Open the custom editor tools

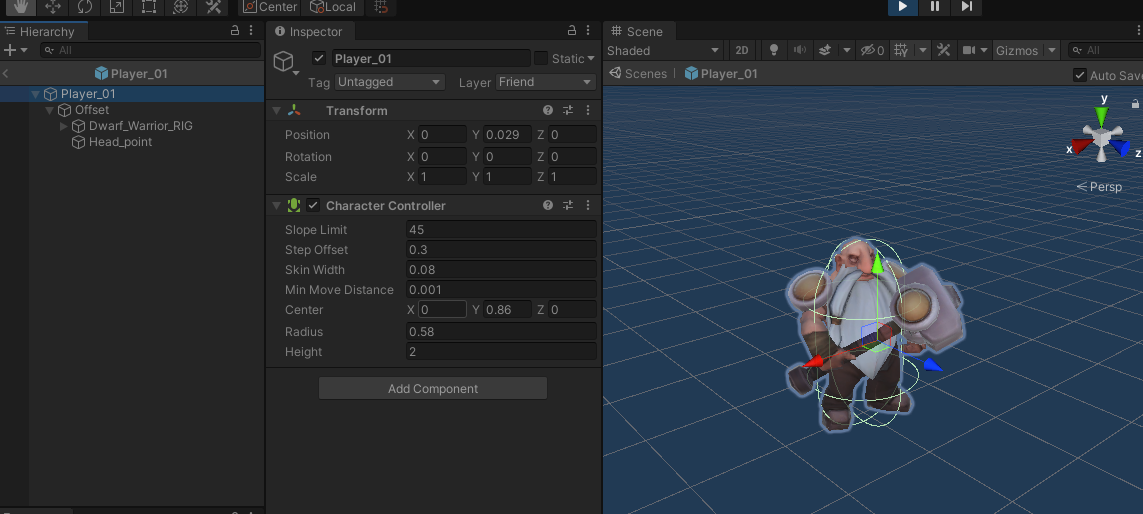[213, 7]
